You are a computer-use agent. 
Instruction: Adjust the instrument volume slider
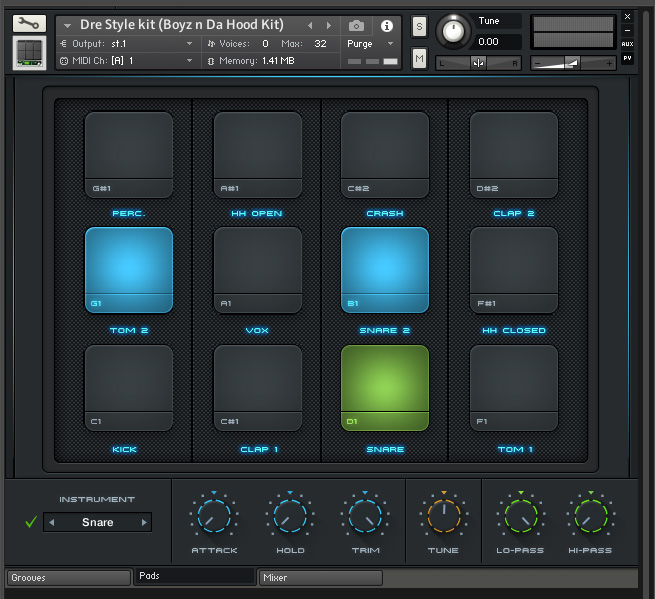coord(573,63)
